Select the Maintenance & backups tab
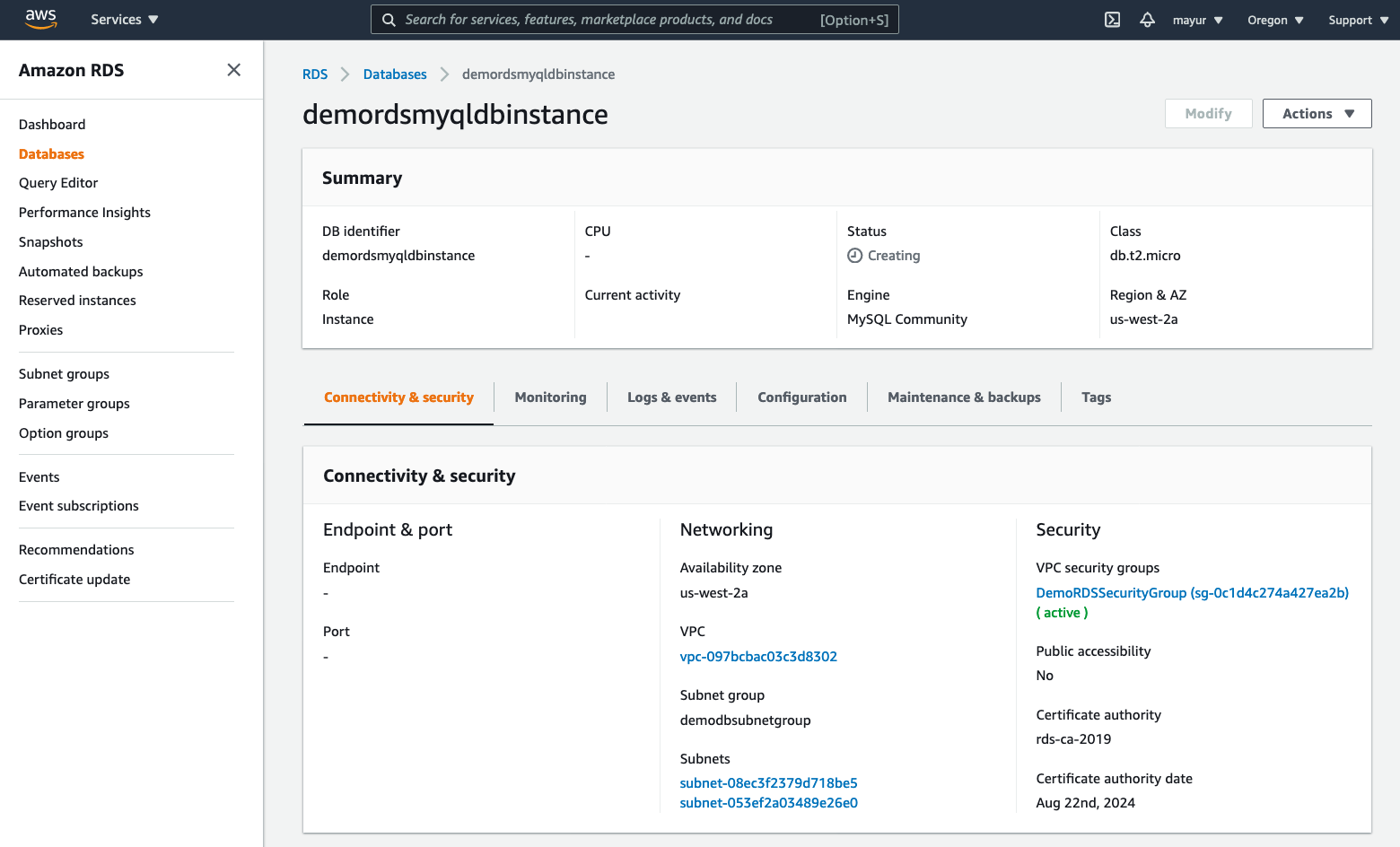This screenshot has height=847, width=1400. 964,397
